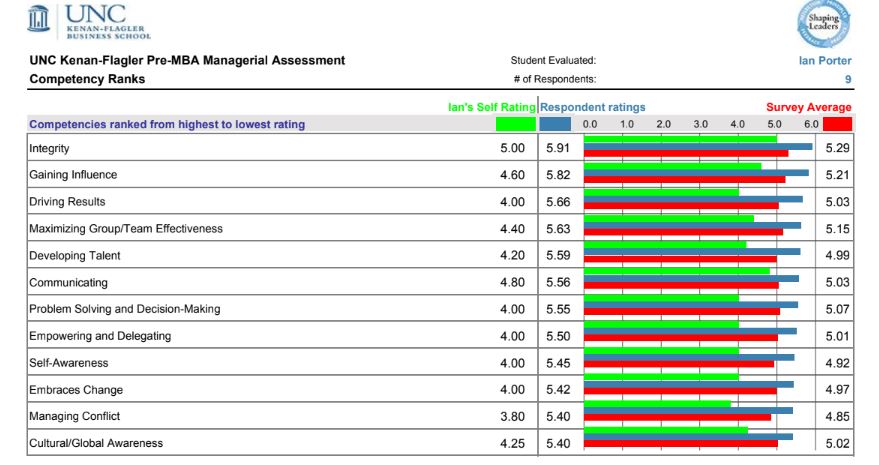The image size is (879, 465).
Task: Click Managing Conflict survey average 4.85
Action: click(x=838, y=416)
